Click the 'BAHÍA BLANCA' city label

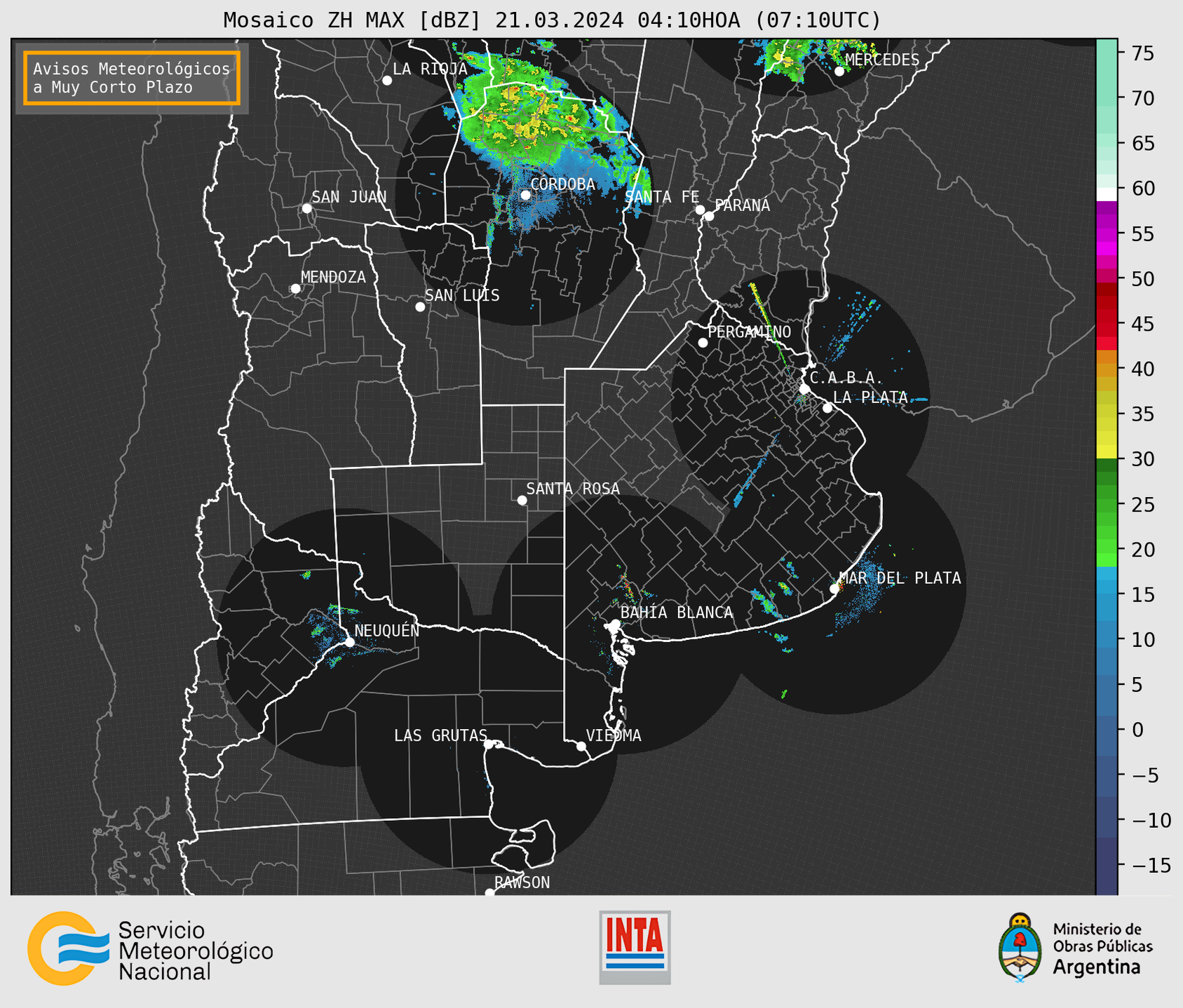point(677,613)
